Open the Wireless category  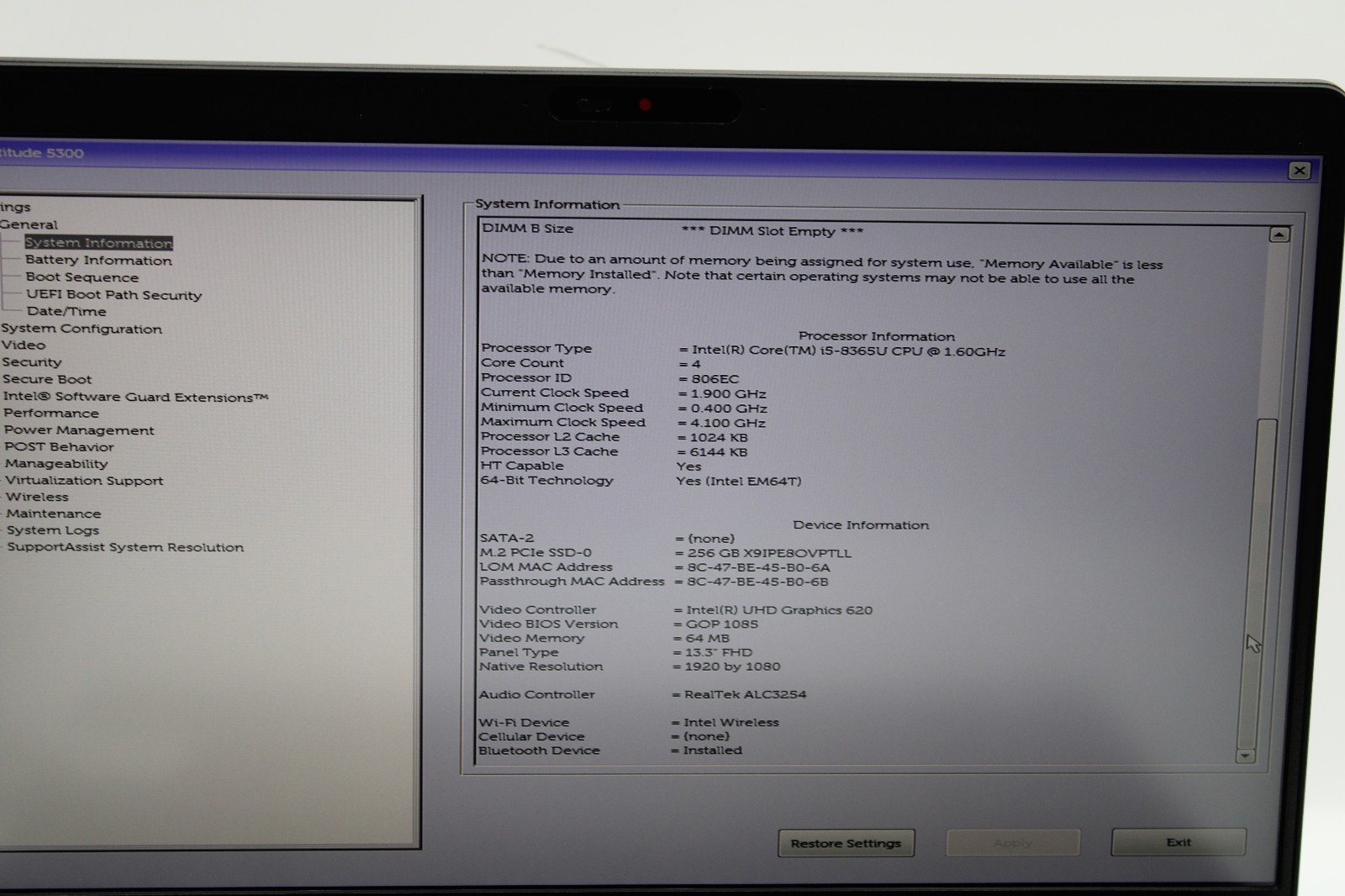pos(37,497)
